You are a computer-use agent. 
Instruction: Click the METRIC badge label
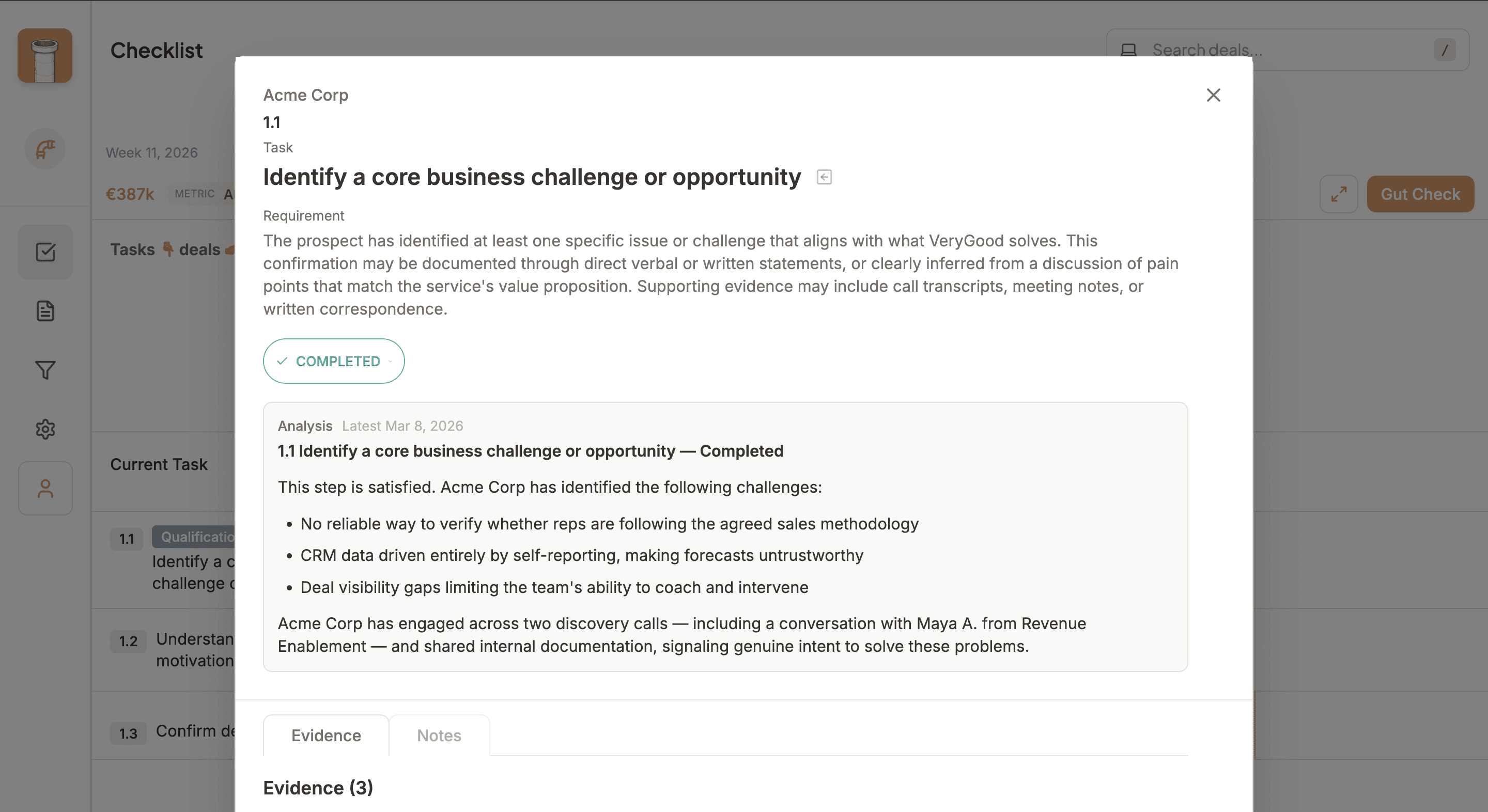pyautogui.click(x=194, y=194)
